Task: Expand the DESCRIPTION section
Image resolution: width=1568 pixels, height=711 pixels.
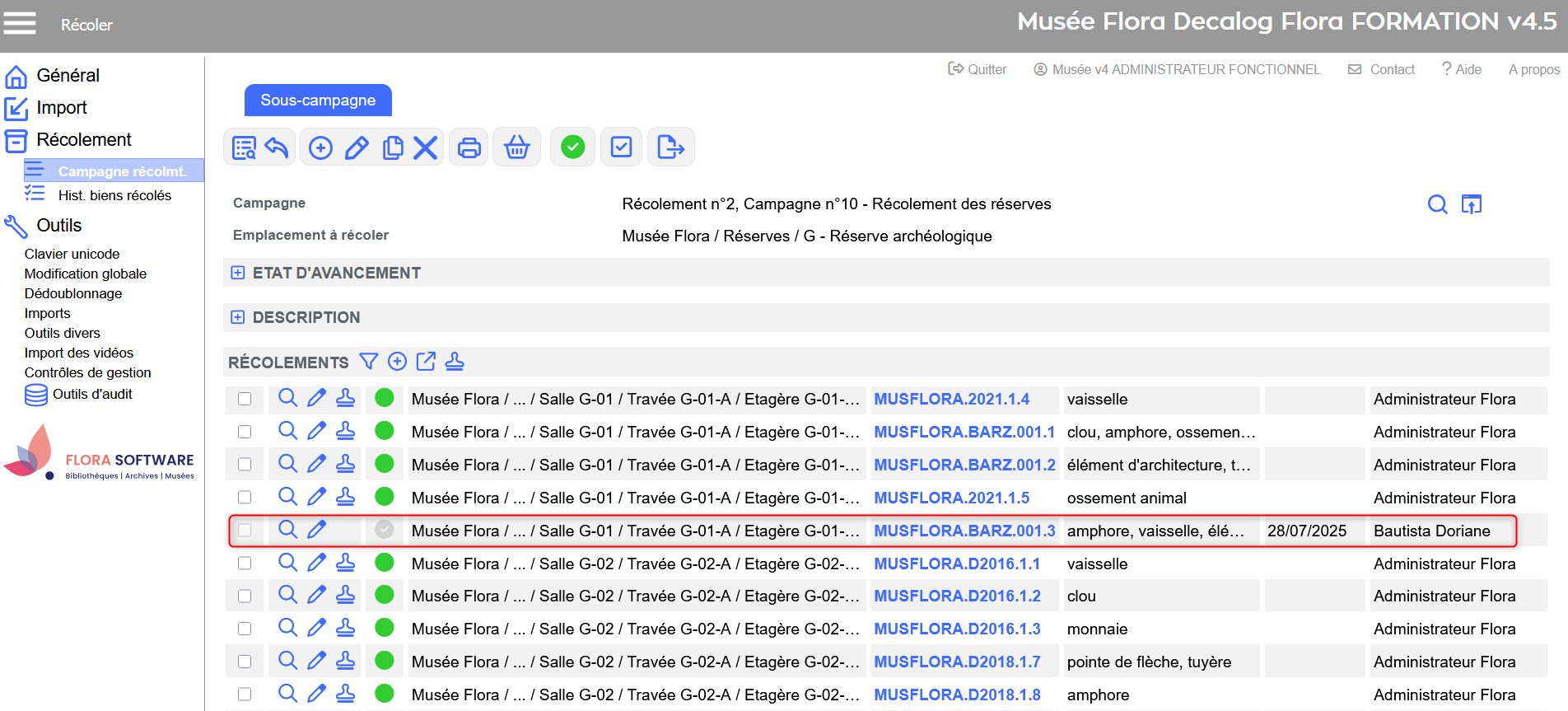Action: [238, 317]
